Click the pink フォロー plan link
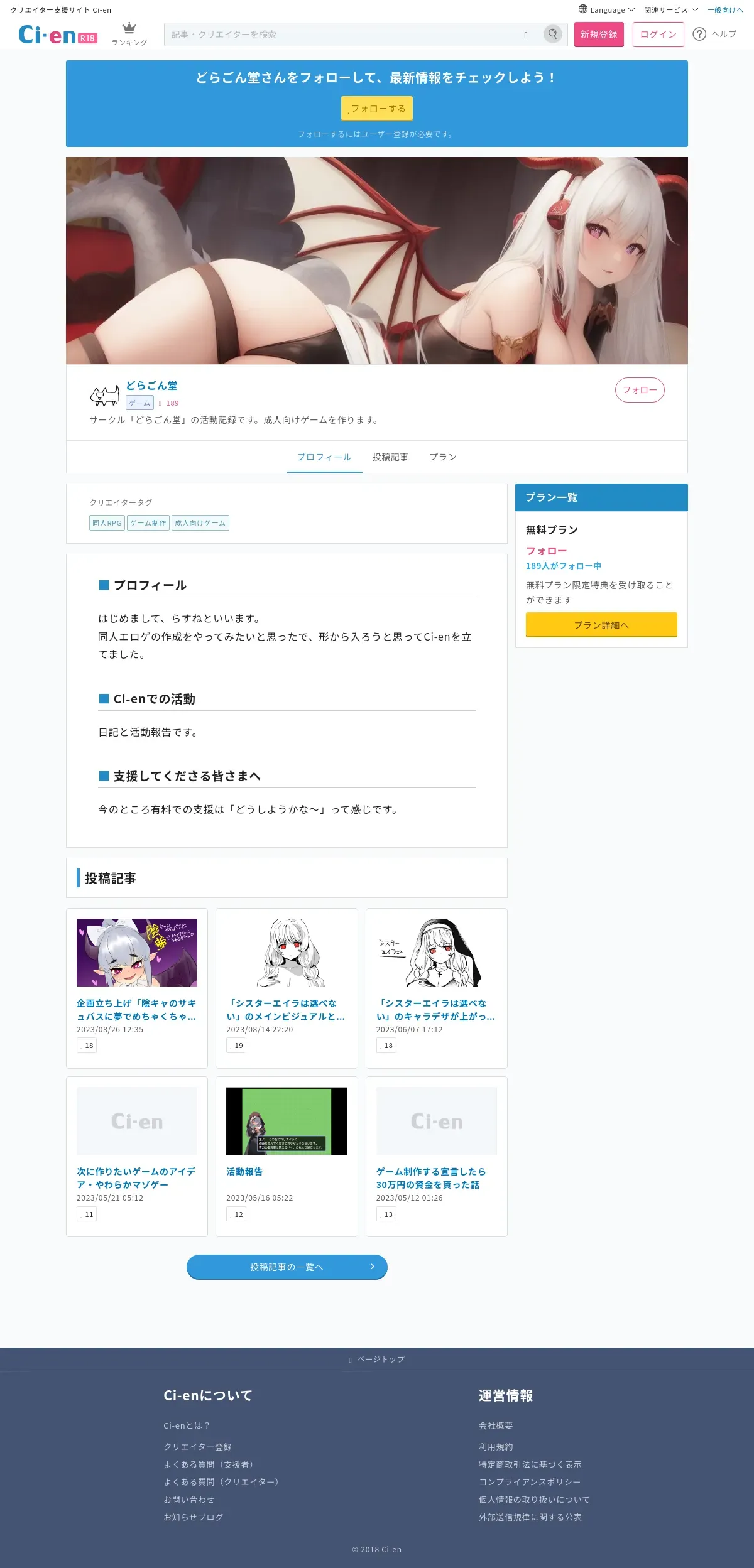The height and width of the screenshot is (1568, 754). [546, 551]
